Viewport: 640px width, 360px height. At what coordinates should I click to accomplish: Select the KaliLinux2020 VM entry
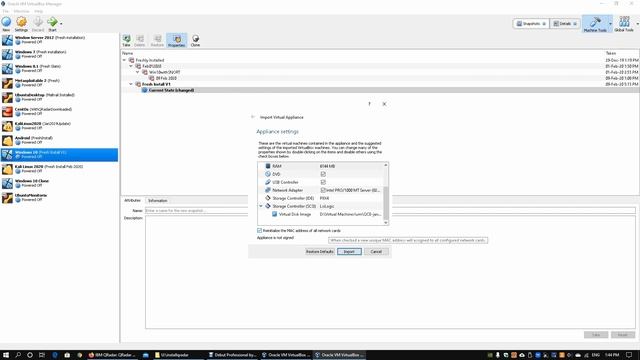tap(59, 126)
